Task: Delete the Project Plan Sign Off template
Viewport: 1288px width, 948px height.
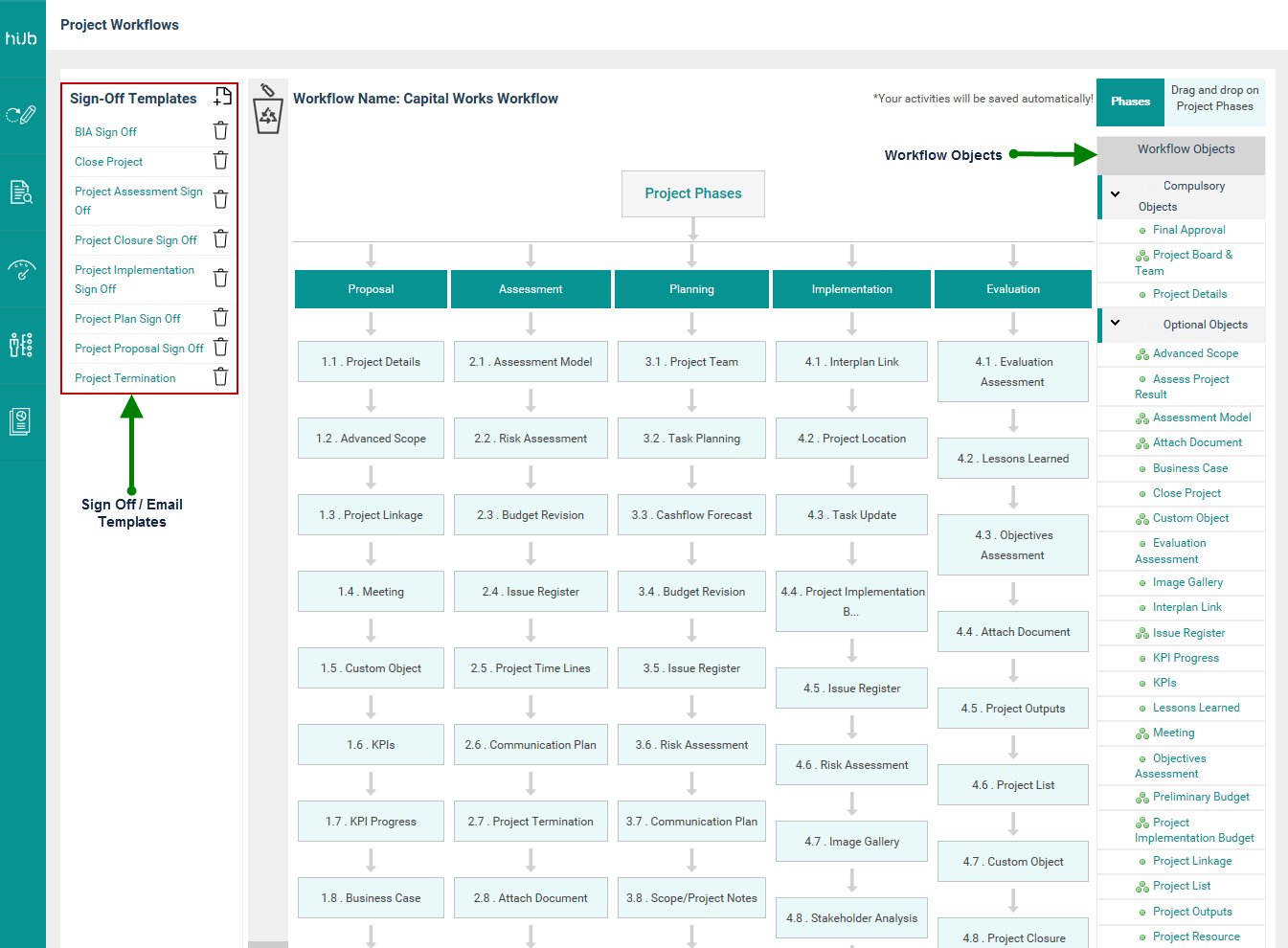Action: (220, 318)
